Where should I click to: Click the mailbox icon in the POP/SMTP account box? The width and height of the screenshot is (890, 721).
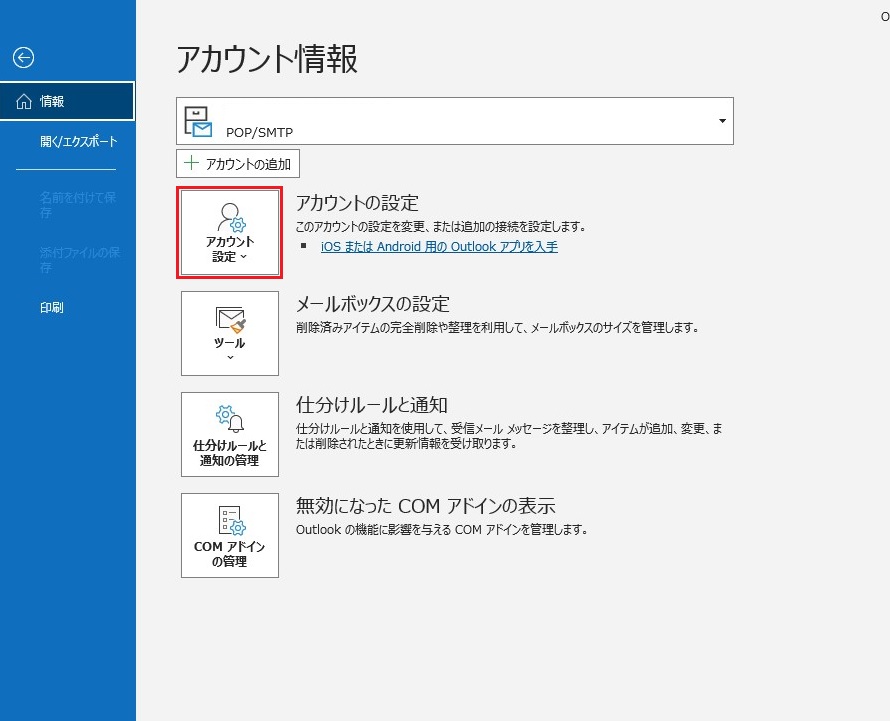(x=198, y=122)
